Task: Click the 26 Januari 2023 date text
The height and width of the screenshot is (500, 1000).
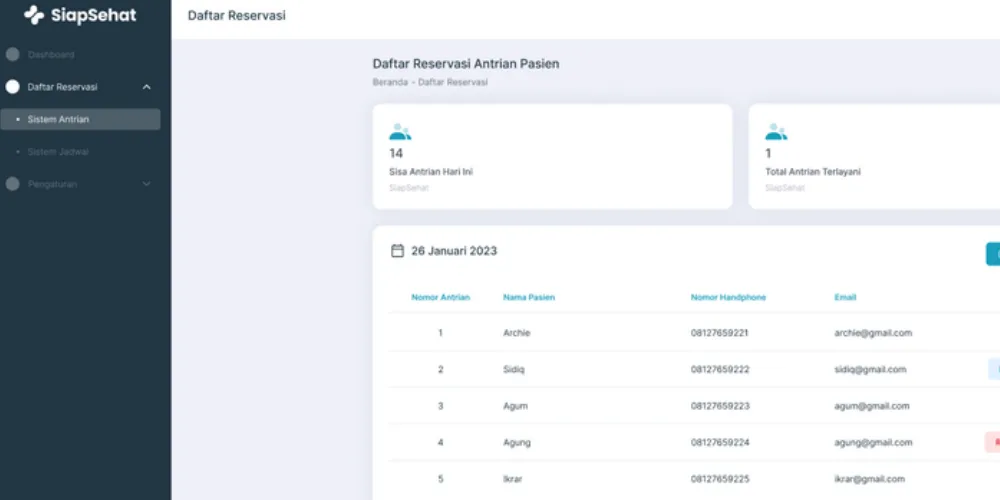Action: tap(454, 251)
